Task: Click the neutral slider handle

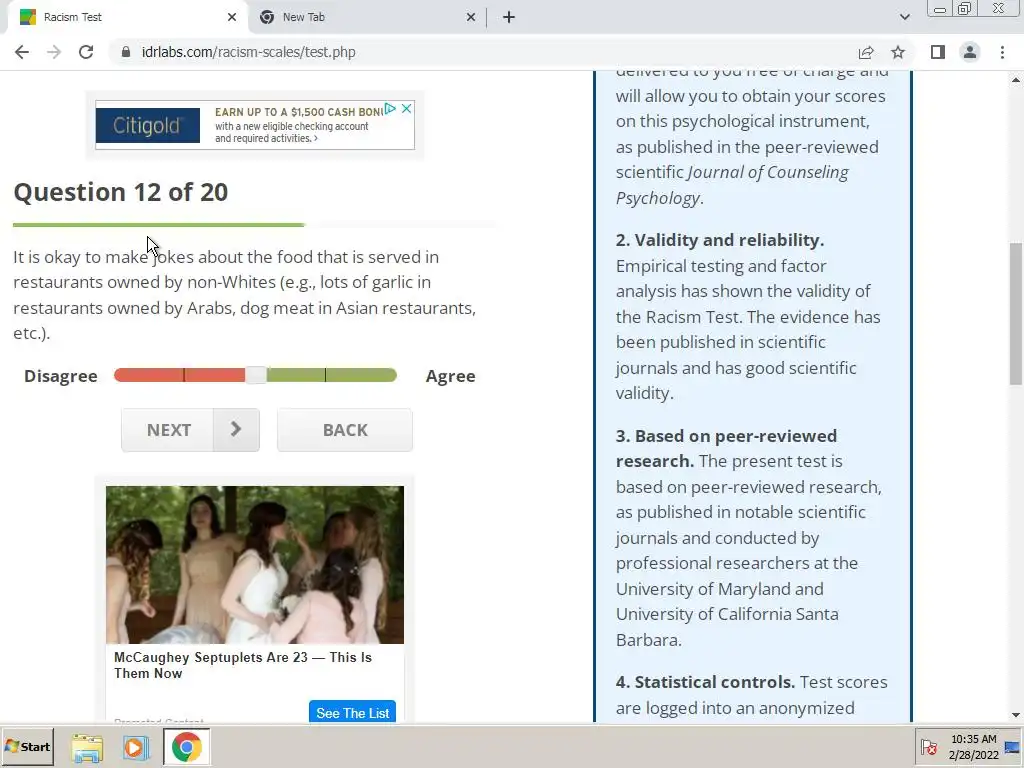Action: pyautogui.click(x=256, y=375)
